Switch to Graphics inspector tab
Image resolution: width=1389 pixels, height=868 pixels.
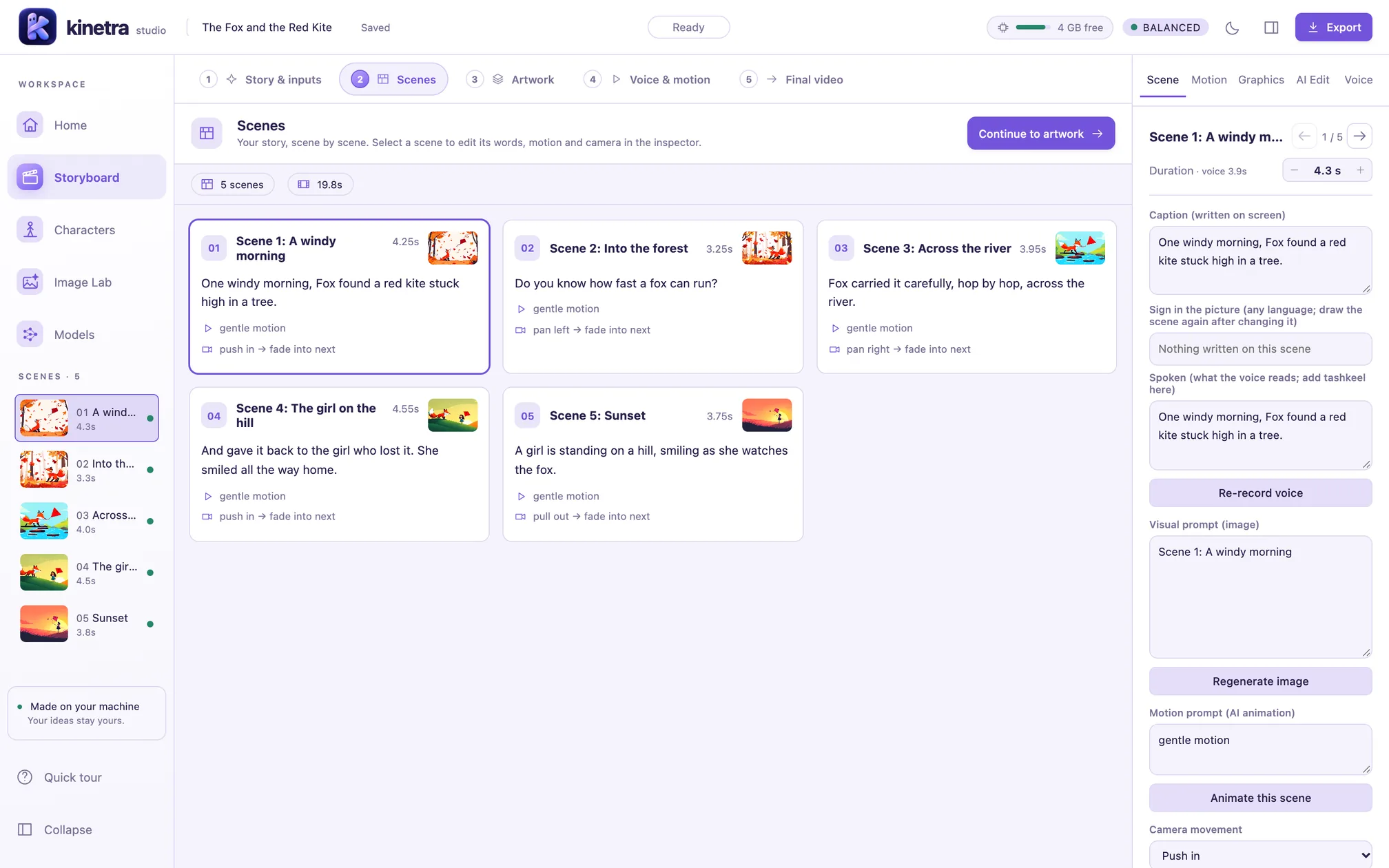[1261, 80]
